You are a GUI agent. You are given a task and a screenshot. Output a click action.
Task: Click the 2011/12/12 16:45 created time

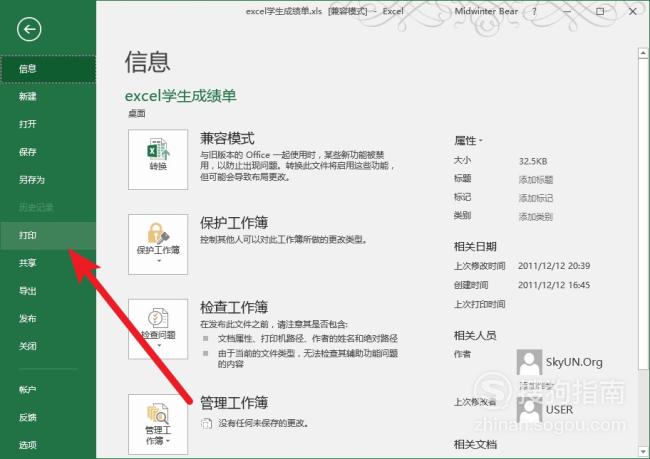pos(554,285)
